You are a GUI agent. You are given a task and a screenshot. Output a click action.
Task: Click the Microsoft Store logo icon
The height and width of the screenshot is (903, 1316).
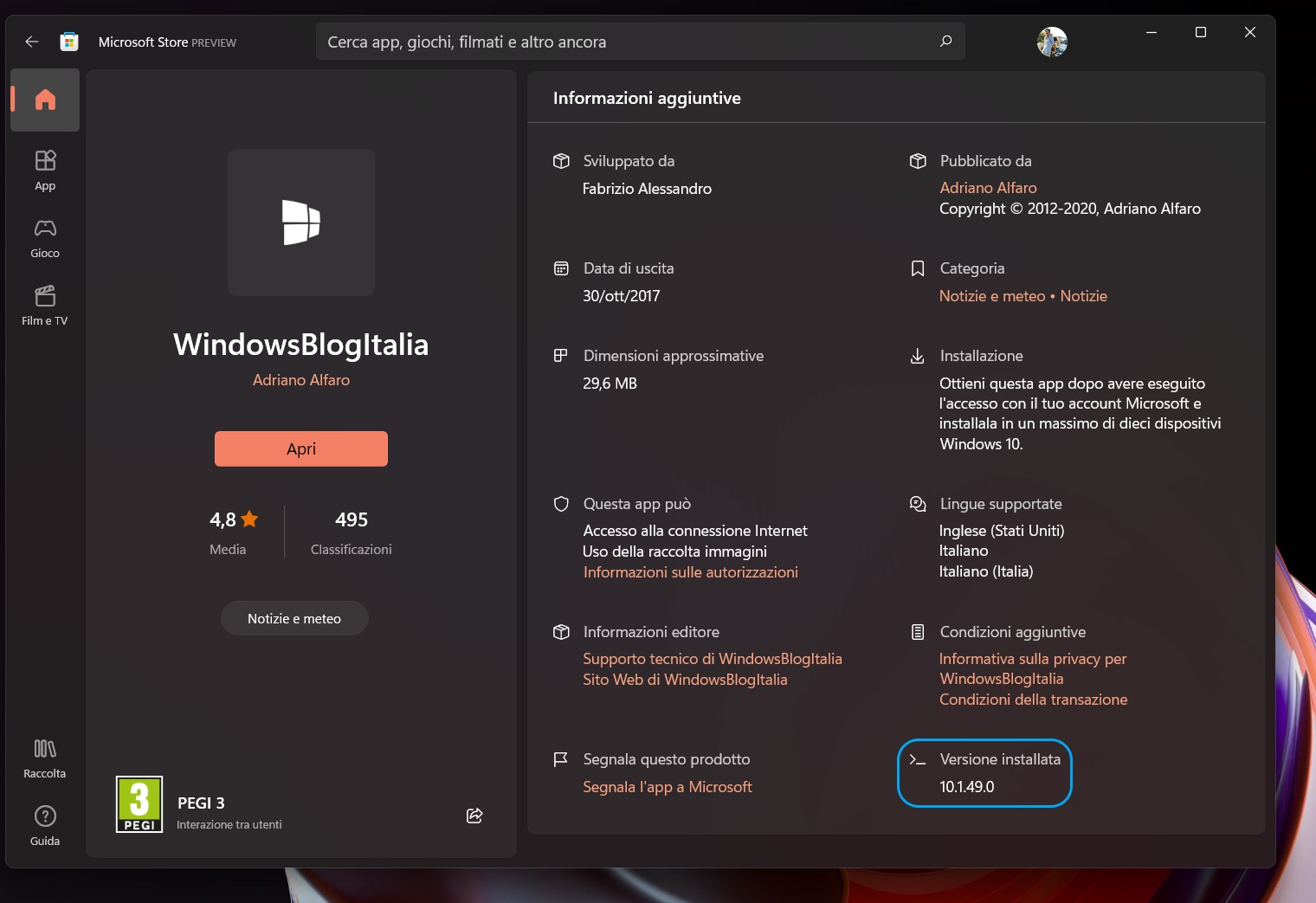coord(69,42)
